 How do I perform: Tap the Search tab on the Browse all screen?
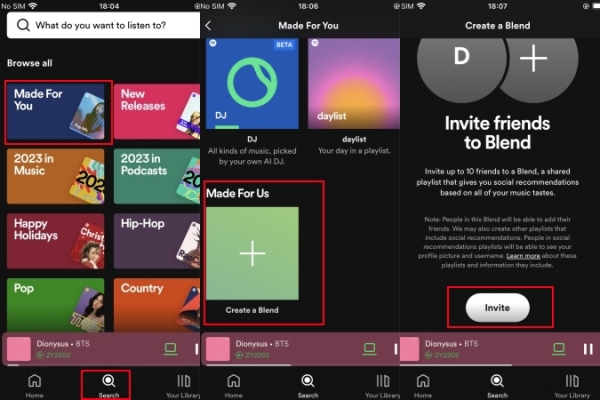[x=109, y=386]
